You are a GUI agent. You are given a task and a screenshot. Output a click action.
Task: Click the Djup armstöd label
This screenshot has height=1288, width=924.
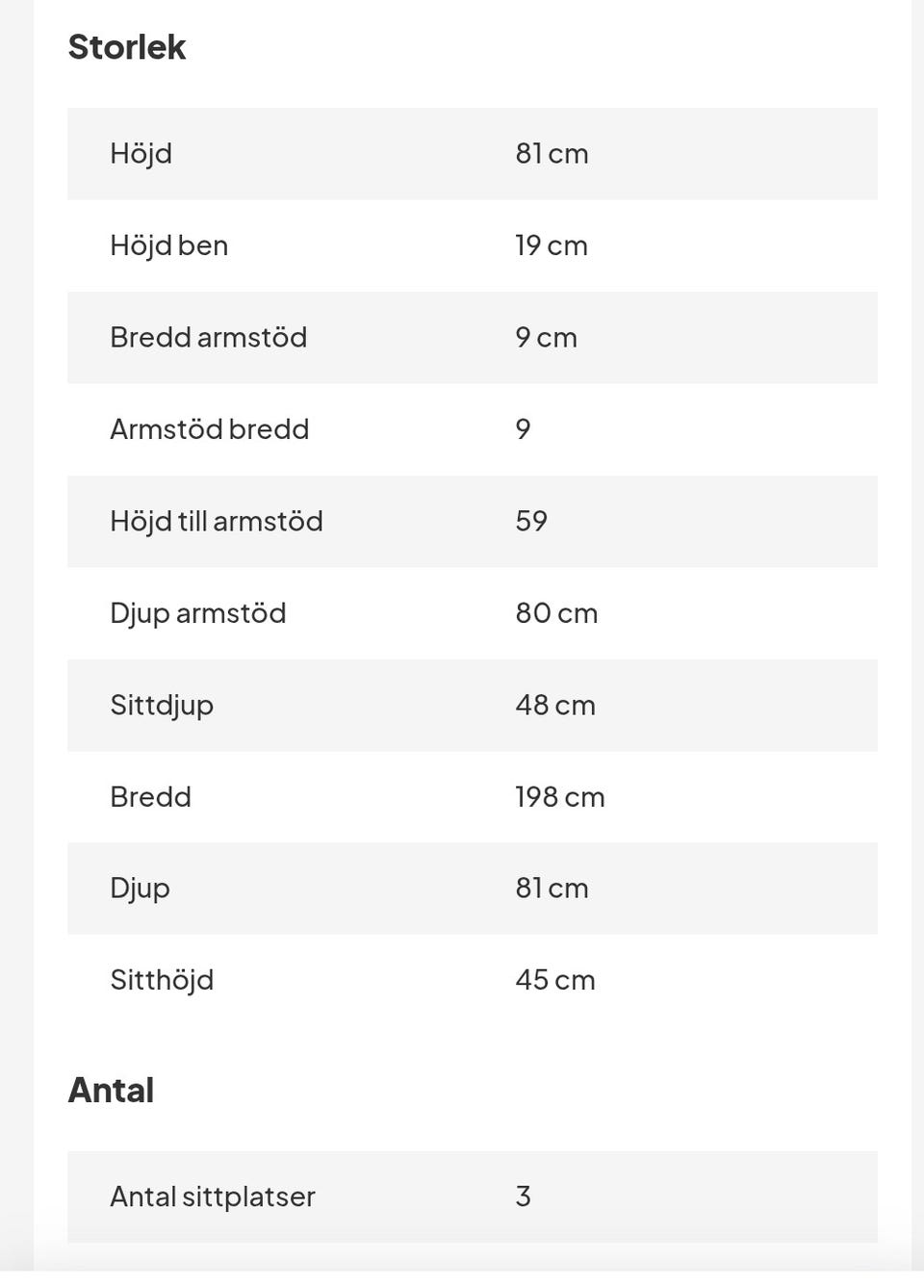tap(197, 613)
